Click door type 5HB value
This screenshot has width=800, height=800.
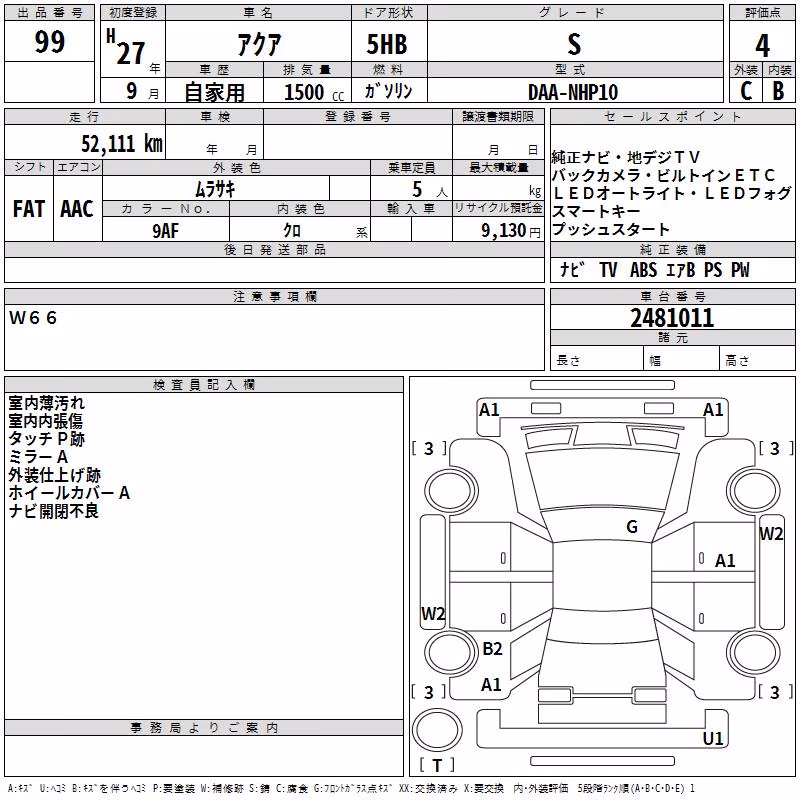(x=387, y=44)
